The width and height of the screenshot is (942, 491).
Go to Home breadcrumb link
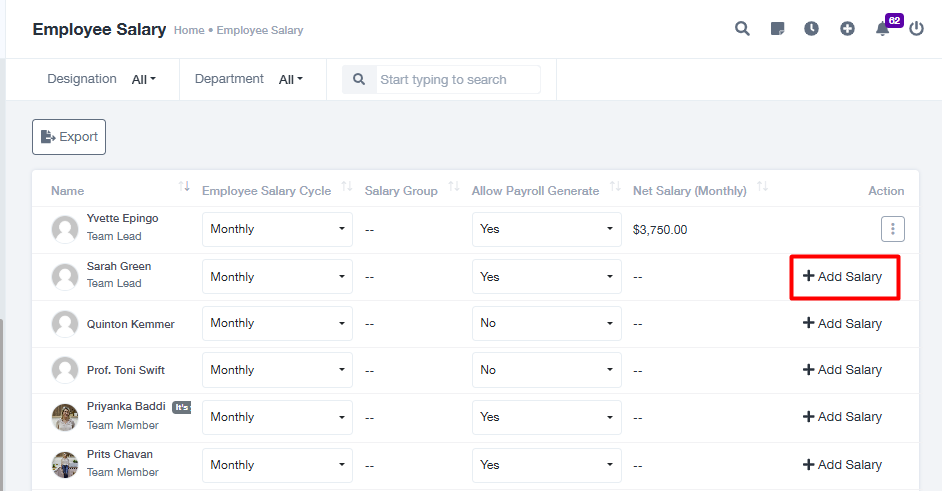point(189,30)
